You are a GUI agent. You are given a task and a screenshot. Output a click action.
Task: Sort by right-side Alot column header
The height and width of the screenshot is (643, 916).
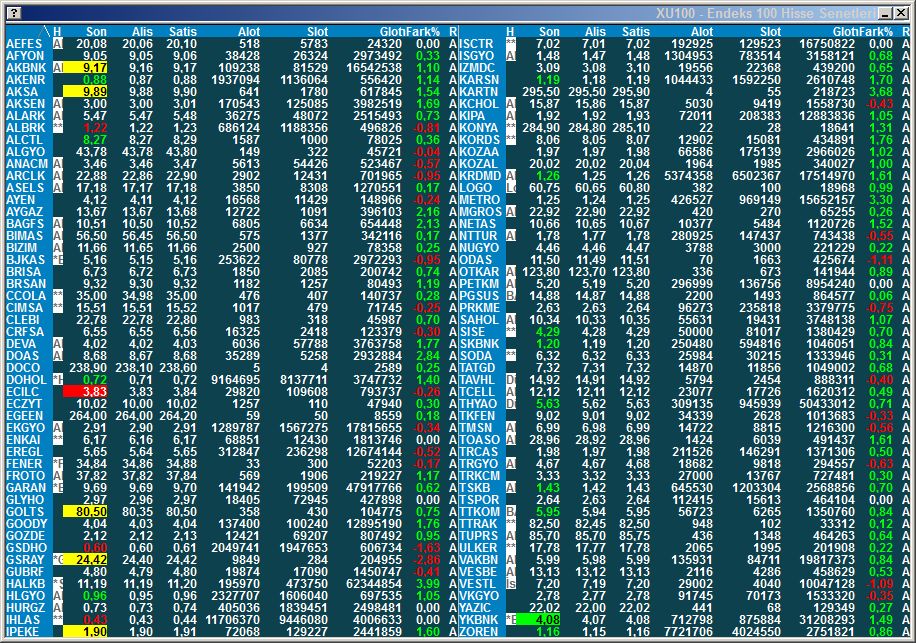(x=702, y=32)
